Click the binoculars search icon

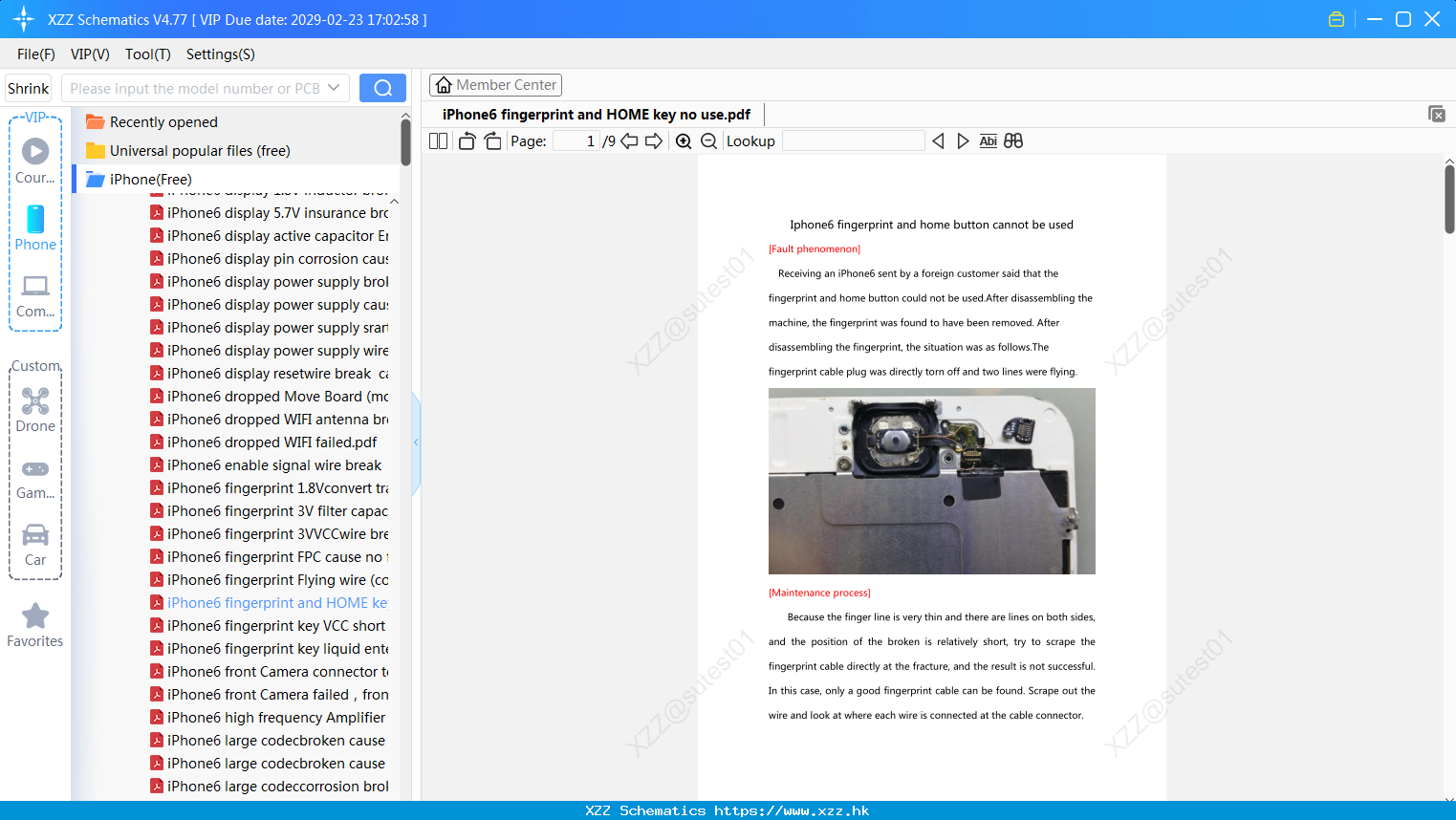1013,140
